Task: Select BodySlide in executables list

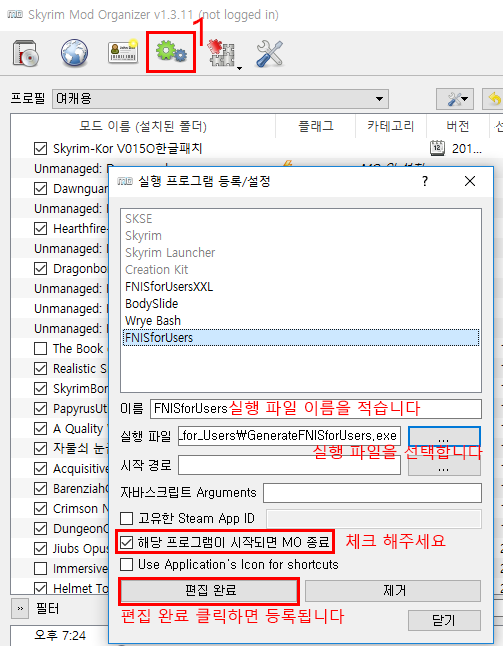Action: pos(301,304)
